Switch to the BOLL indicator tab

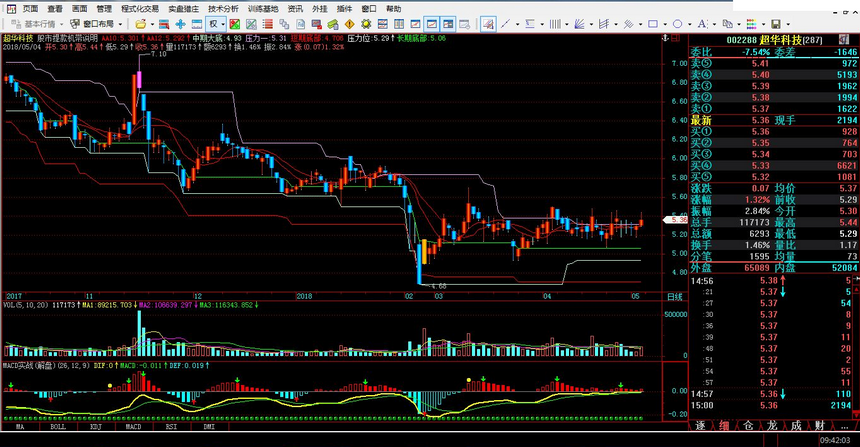tap(58, 426)
